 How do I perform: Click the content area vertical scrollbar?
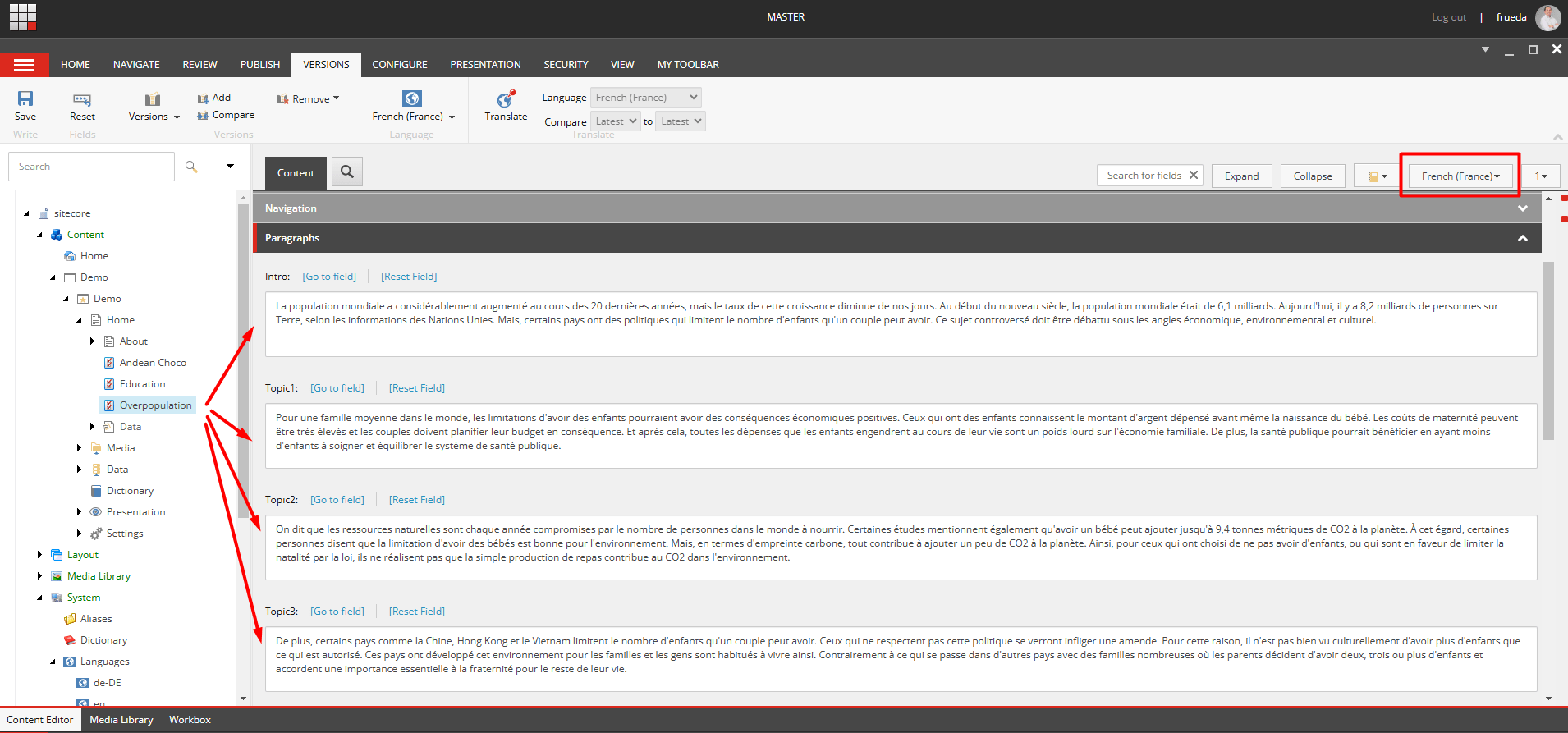[x=1548, y=351]
